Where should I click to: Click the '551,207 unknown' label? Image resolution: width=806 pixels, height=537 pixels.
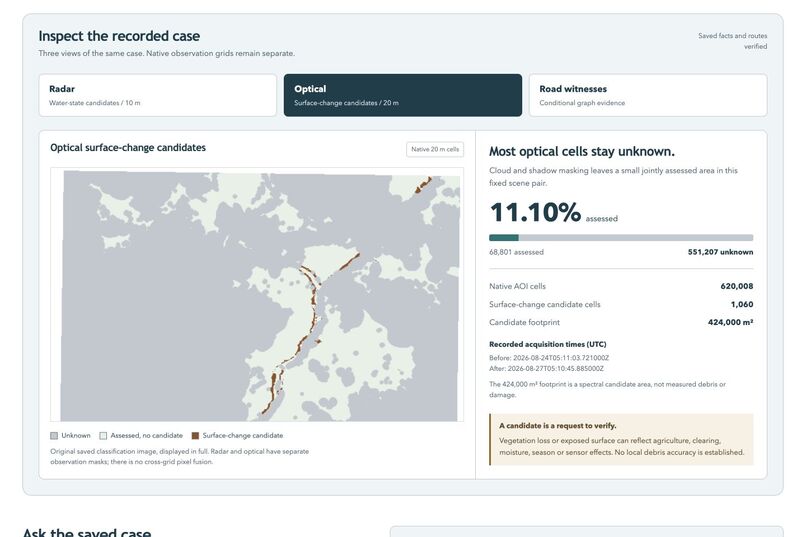(x=720, y=252)
